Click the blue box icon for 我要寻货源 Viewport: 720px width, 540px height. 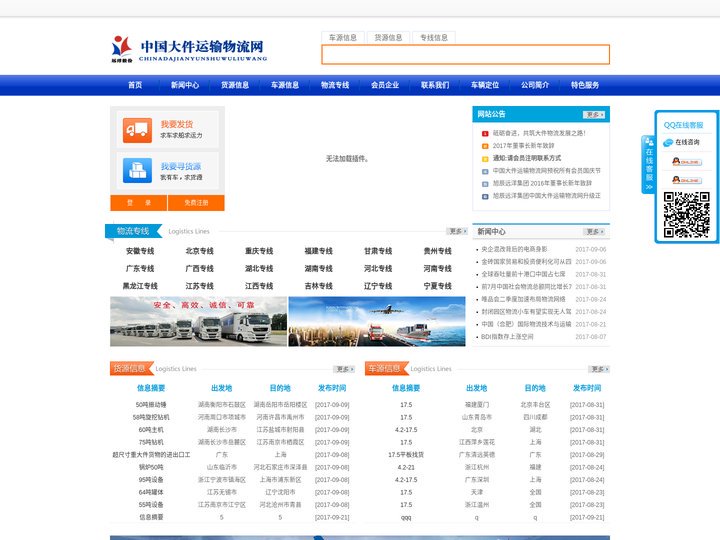click(x=137, y=170)
